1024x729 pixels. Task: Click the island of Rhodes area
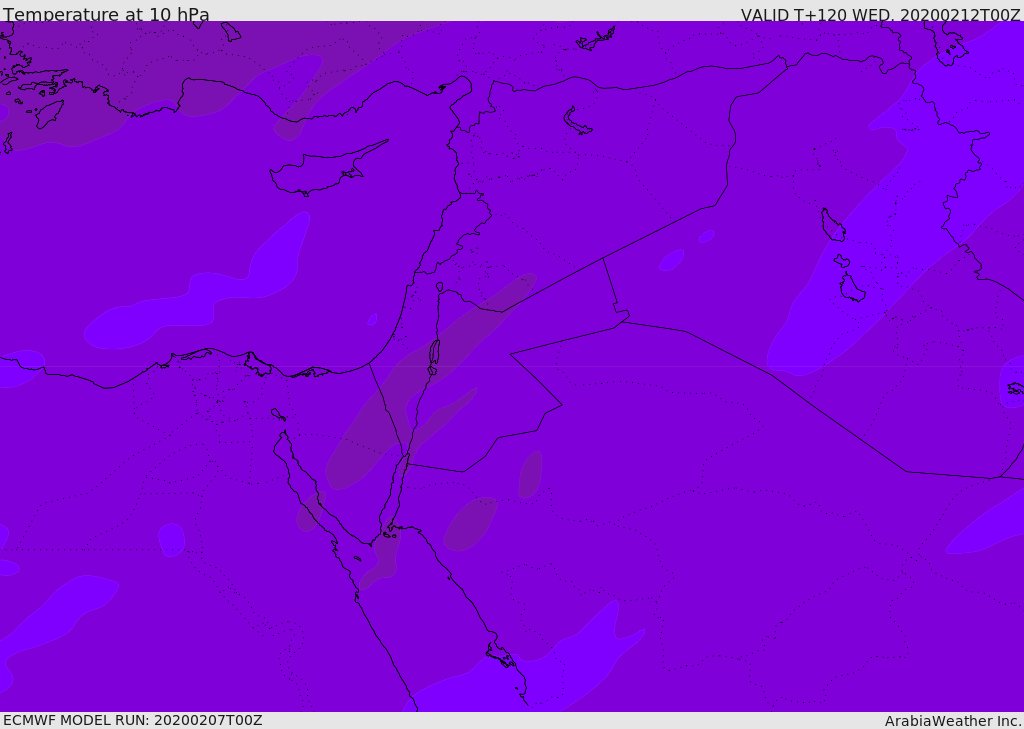pyautogui.click(x=49, y=114)
